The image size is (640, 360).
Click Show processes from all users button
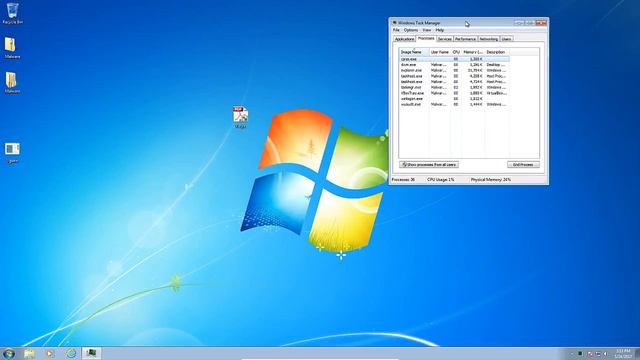point(429,164)
